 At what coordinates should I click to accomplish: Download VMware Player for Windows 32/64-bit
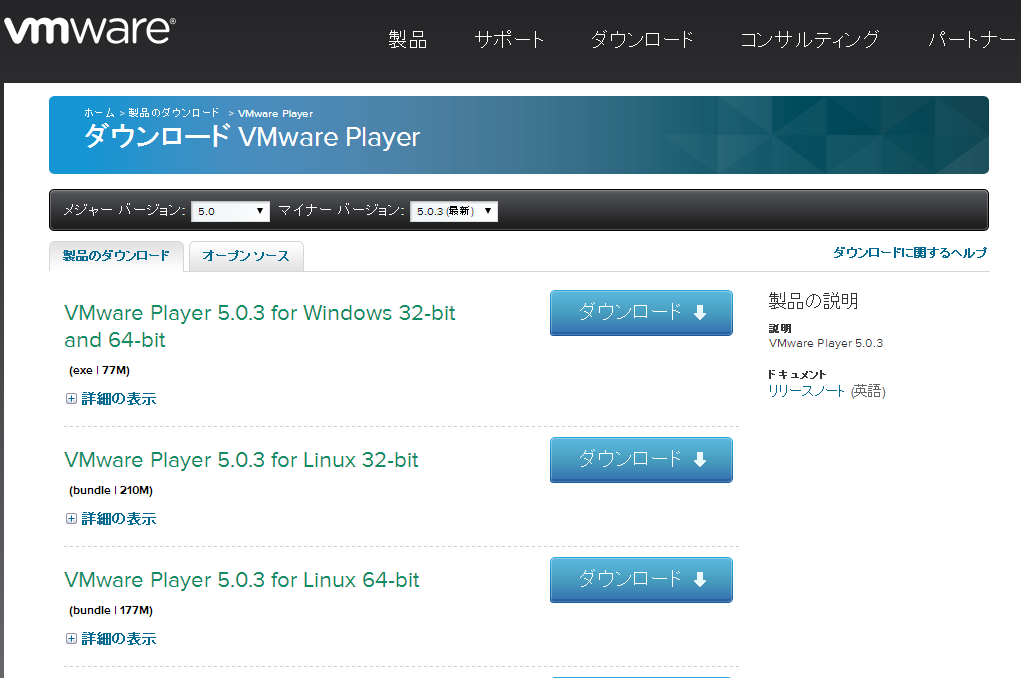click(x=641, y=313)
